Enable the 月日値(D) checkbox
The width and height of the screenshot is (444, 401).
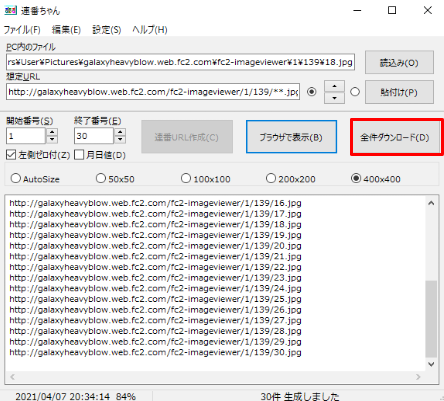coord(79,155)
